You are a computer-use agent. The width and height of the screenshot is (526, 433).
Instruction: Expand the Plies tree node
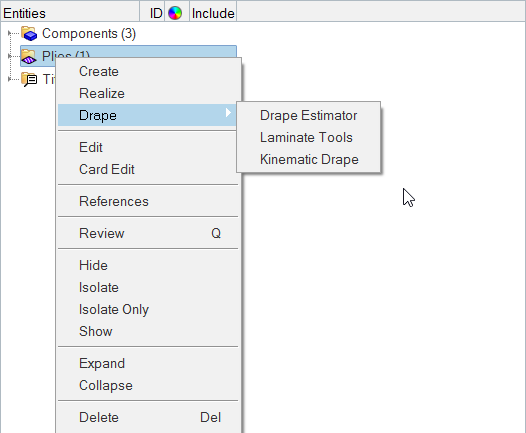9,56
